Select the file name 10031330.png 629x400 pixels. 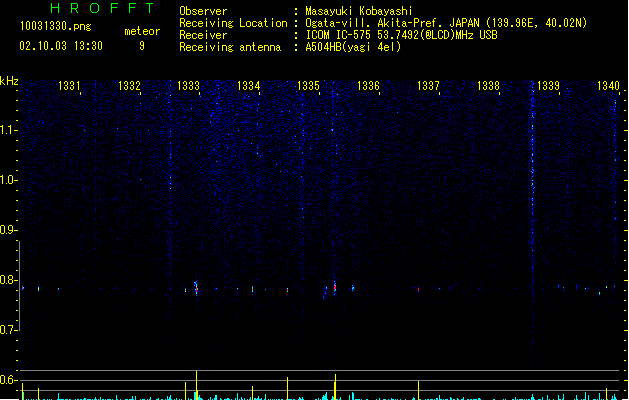(x=55, y=26)
